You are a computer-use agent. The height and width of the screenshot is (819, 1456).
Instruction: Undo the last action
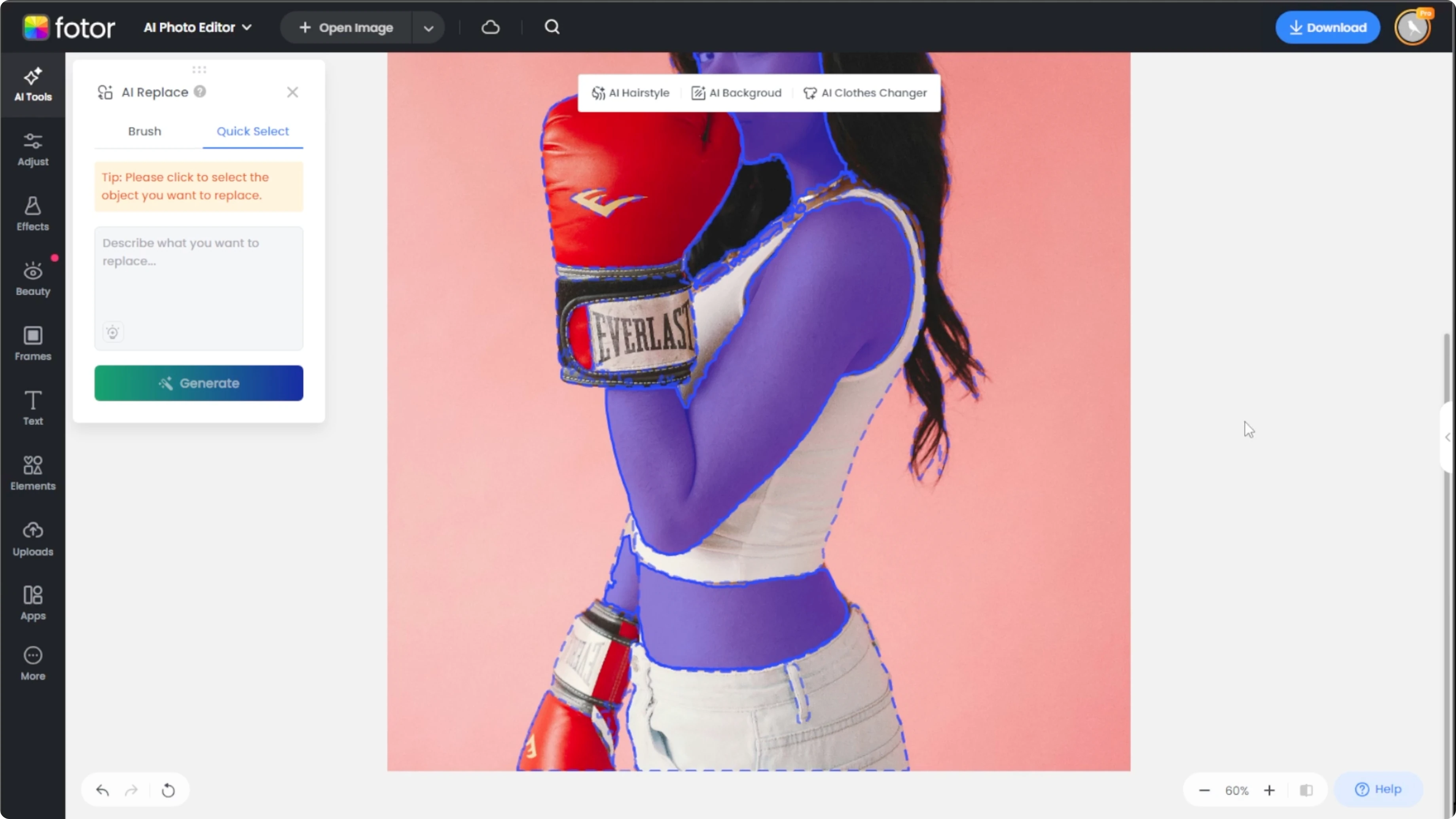(102, 790)
